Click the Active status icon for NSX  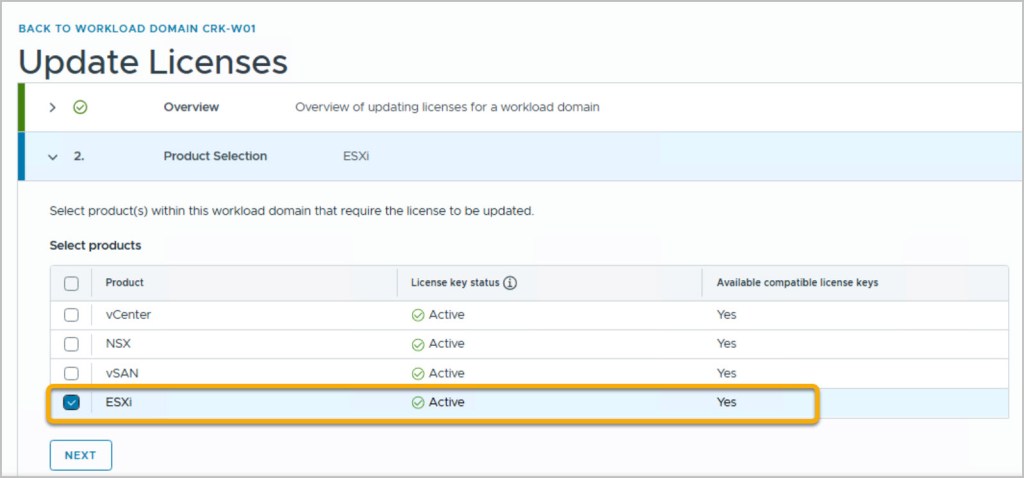point(418,344)
